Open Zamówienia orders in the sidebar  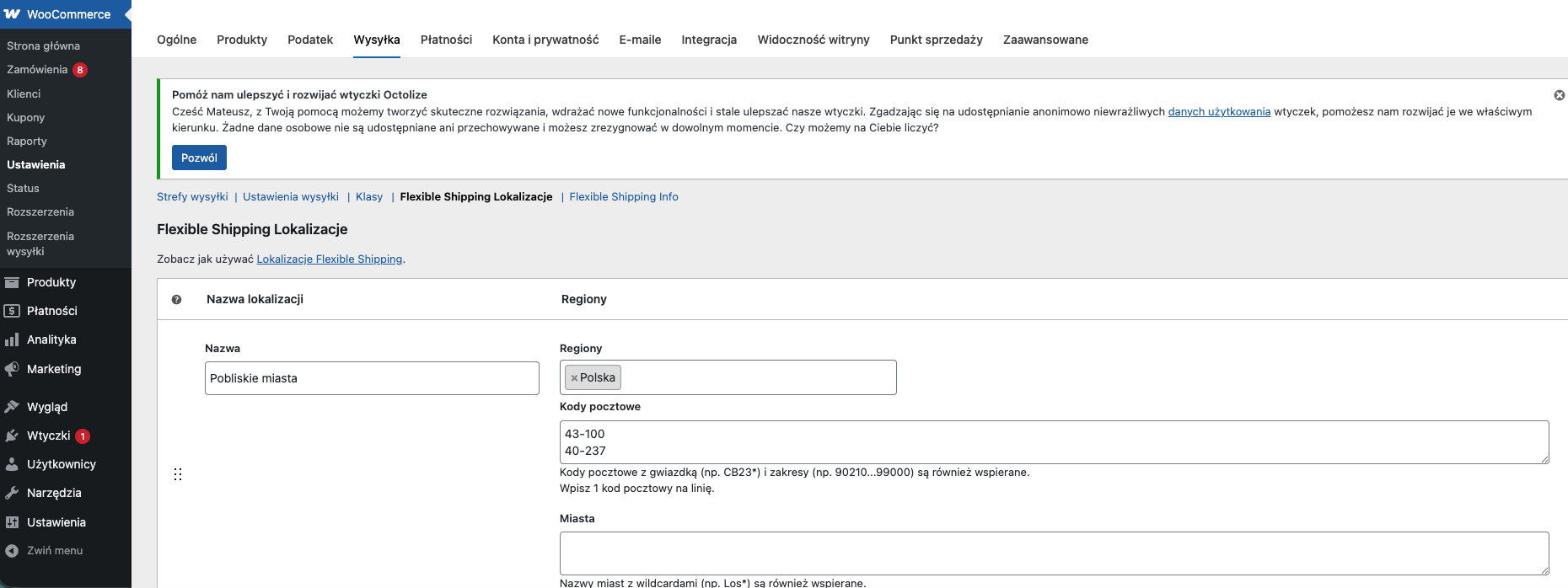(37, 70)
